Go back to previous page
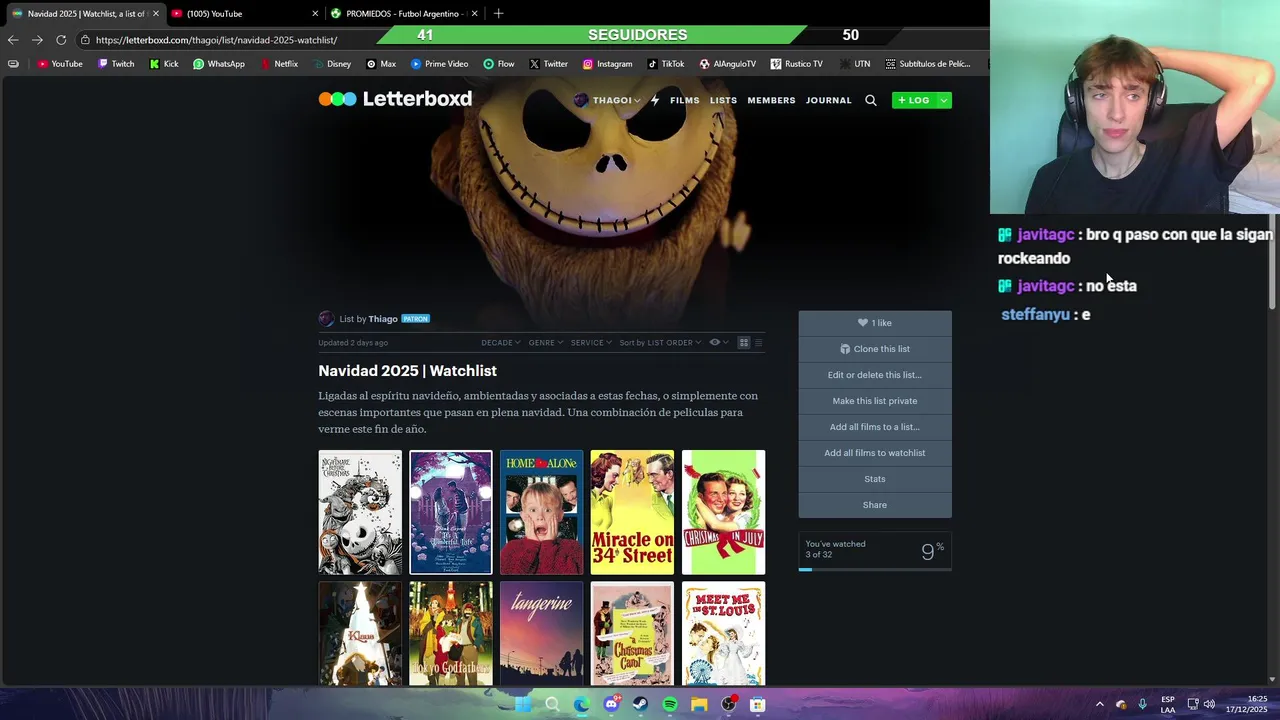The image size is (1280, 720). click(13, 40)
